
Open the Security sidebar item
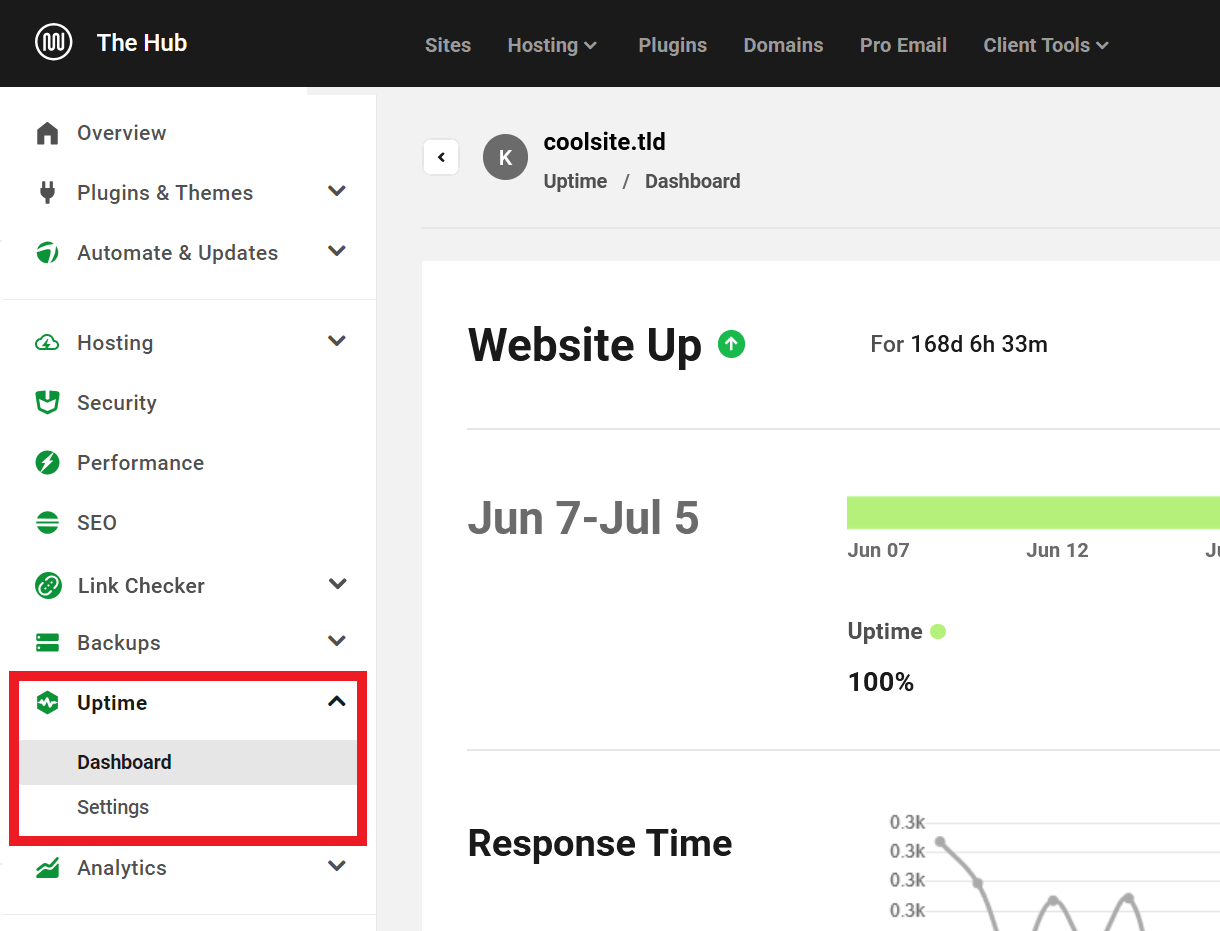point(117,403)
